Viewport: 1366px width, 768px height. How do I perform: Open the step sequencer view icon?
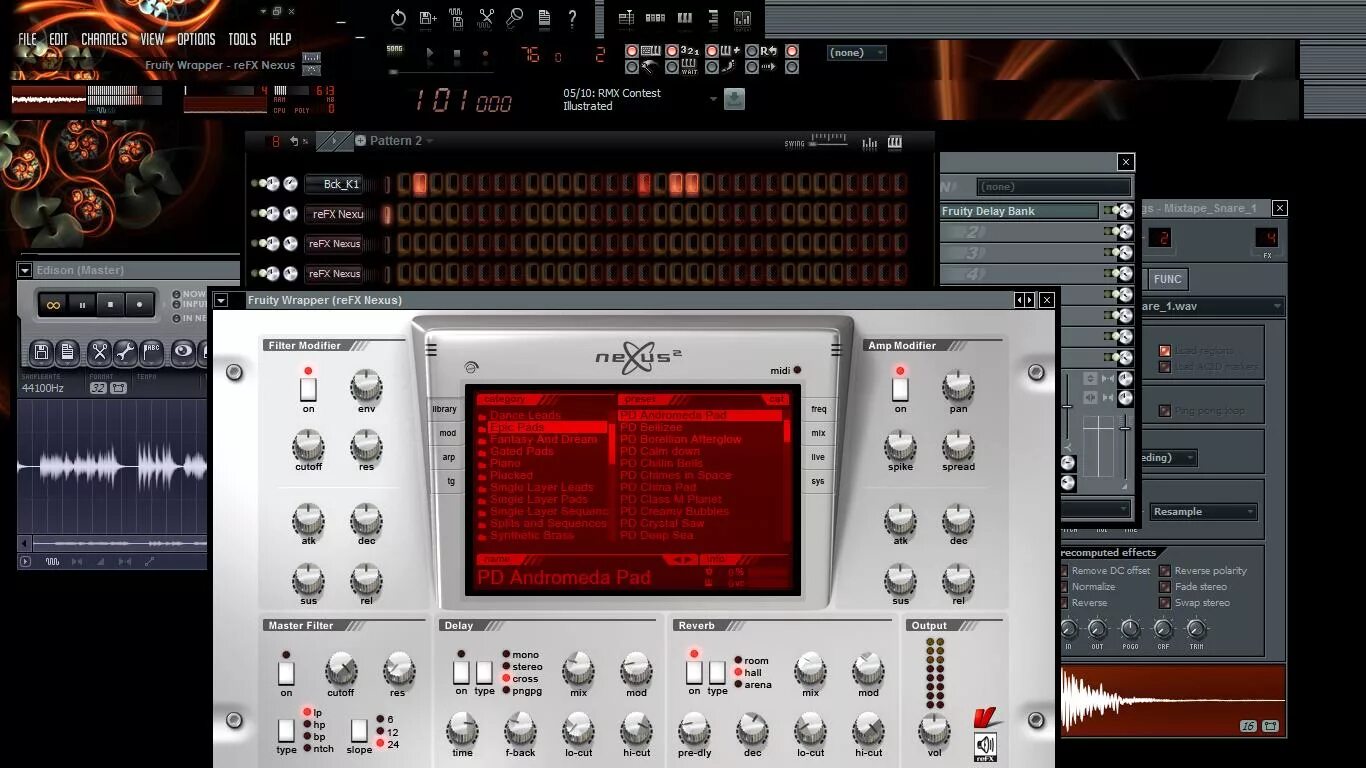(655, 18)
